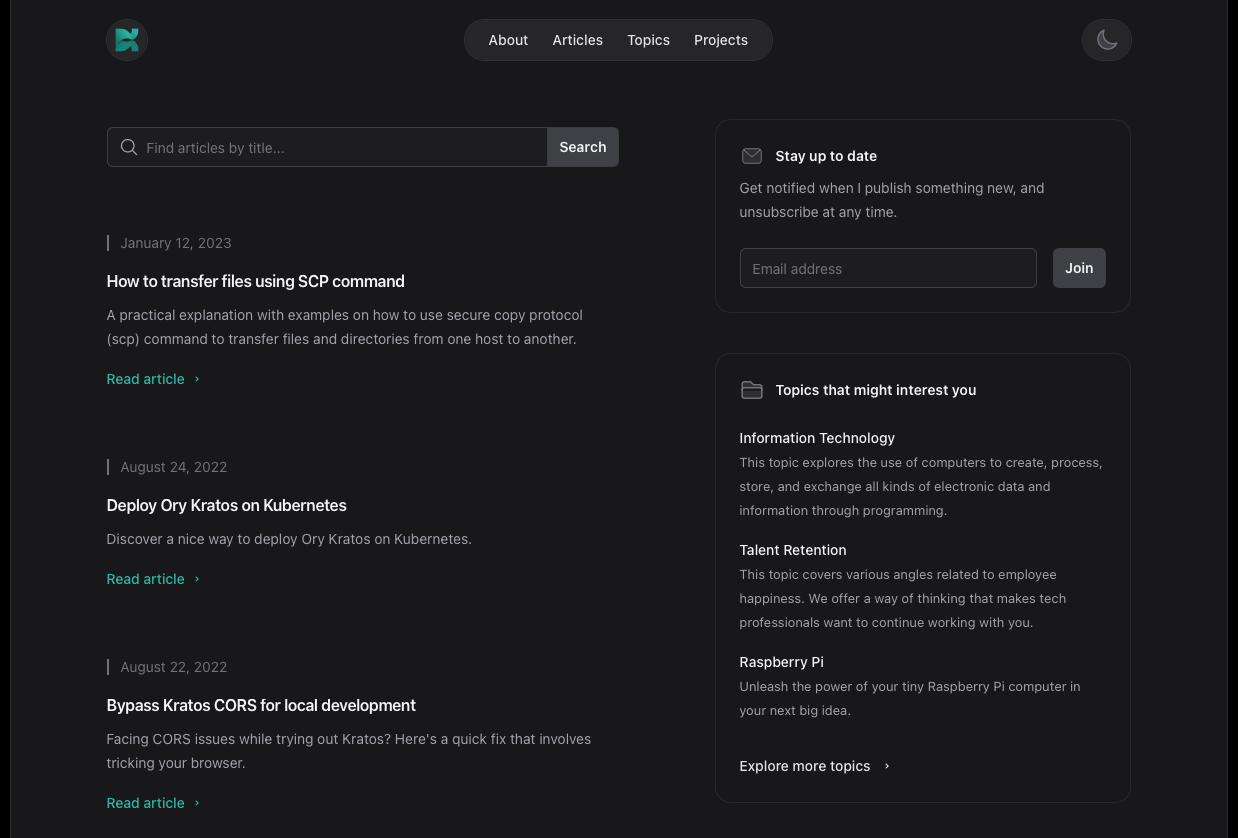Click the arrow after the SCP article's Read article
This screenshot has height=838, width=1238.
197,379
